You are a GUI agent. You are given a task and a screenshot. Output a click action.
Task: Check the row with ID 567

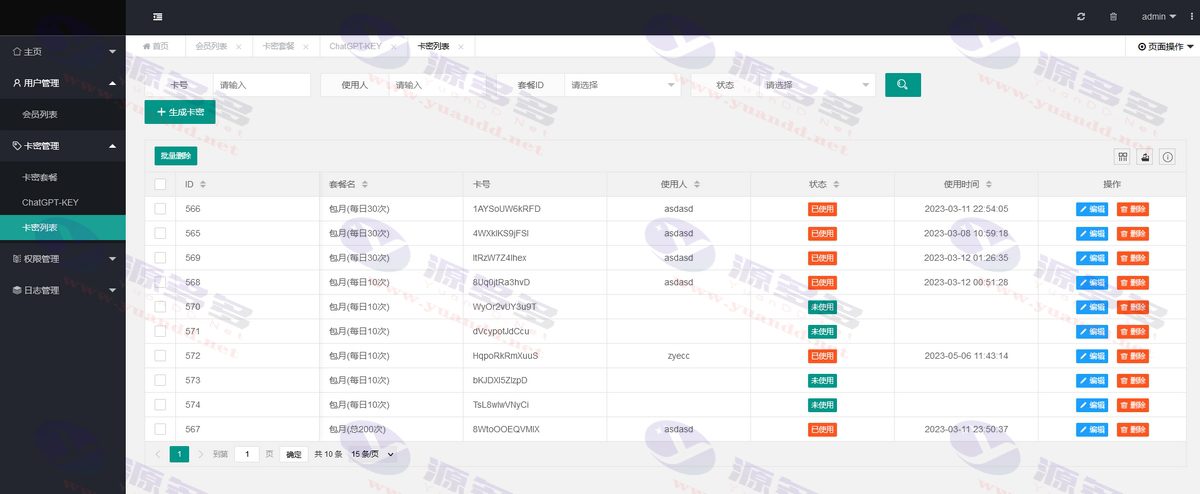(160, 429)
